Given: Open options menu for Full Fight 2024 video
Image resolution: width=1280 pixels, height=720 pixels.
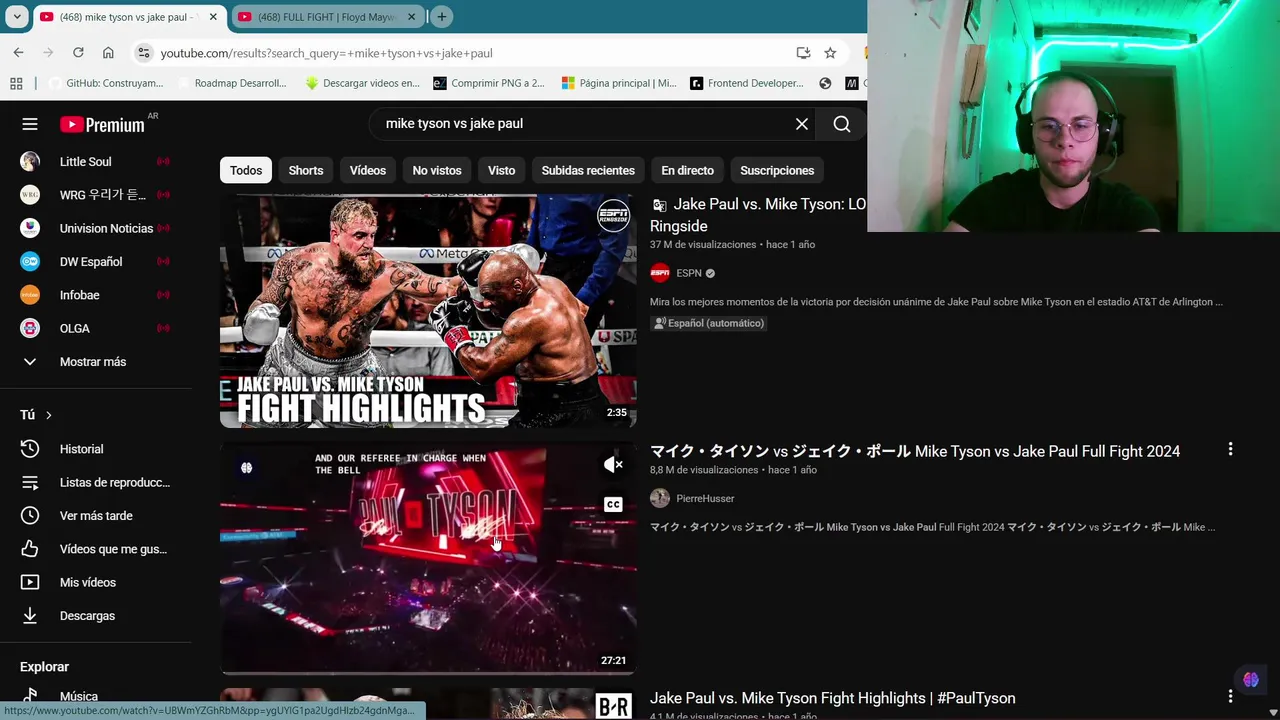Looking at the screenshot, I should click(1230, 450).
